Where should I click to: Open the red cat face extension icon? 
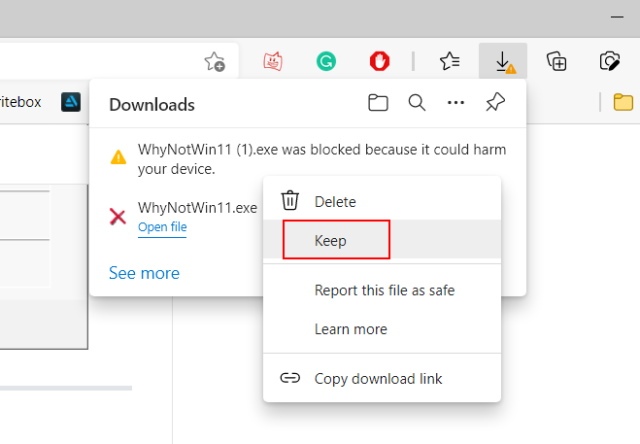click(x=273, y=62)
